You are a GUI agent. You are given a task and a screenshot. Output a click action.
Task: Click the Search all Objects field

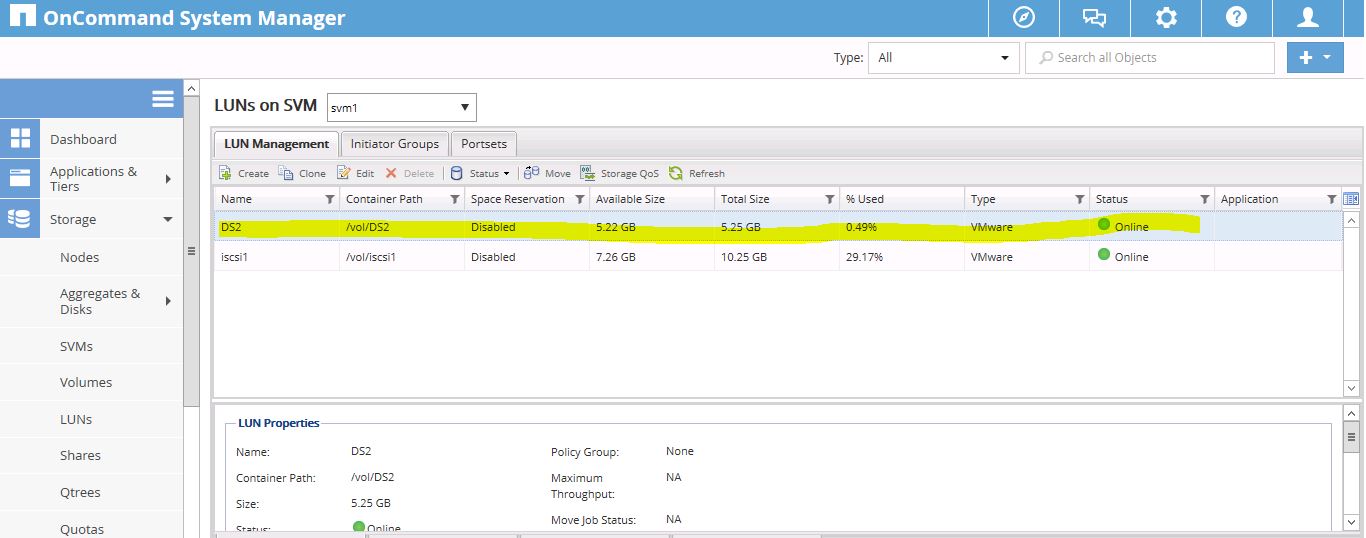click(1150, 58)
